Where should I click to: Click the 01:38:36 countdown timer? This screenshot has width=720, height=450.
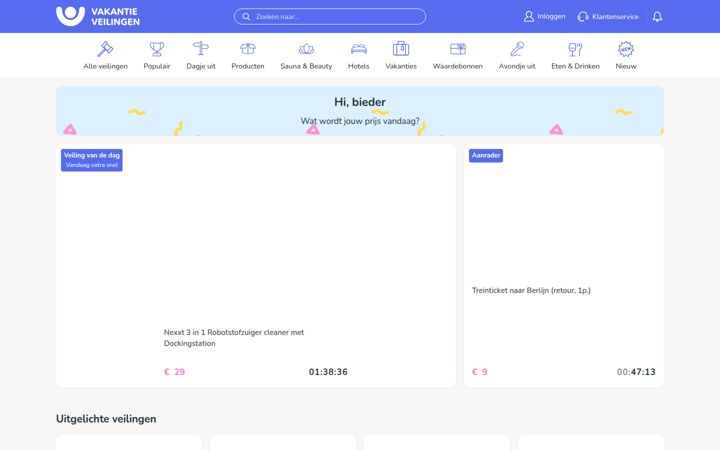328,372
